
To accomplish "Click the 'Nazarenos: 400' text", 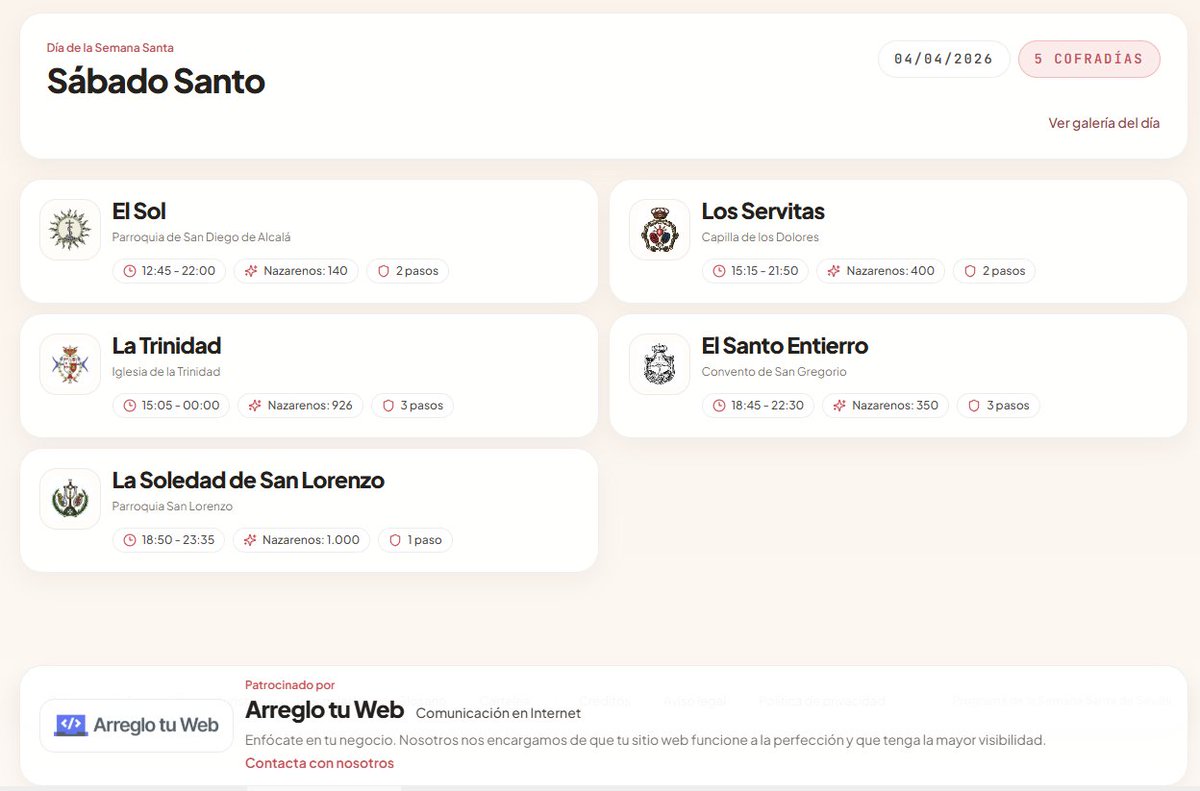I will [891, 271].
